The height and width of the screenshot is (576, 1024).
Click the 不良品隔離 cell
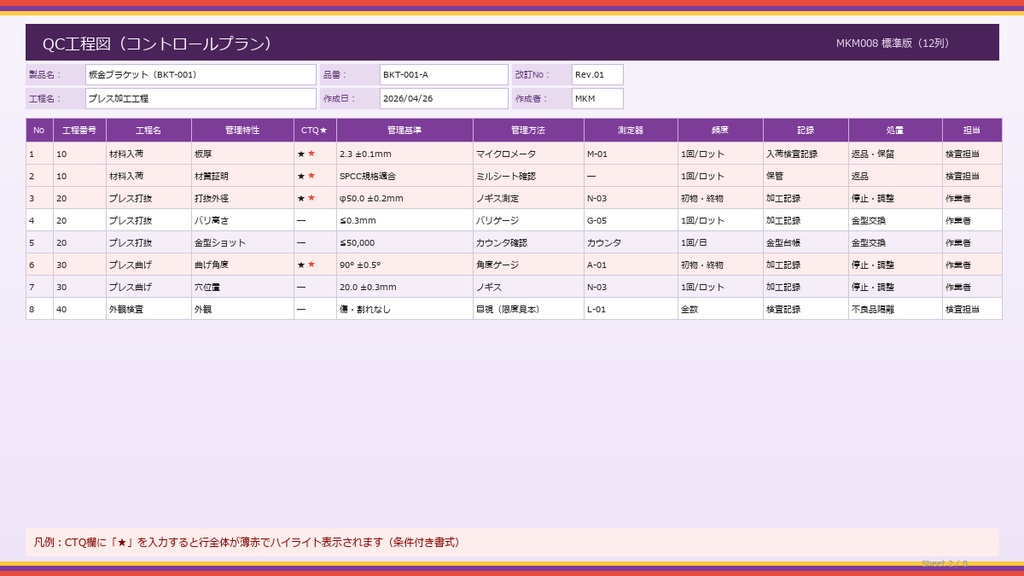pos(895,310)
